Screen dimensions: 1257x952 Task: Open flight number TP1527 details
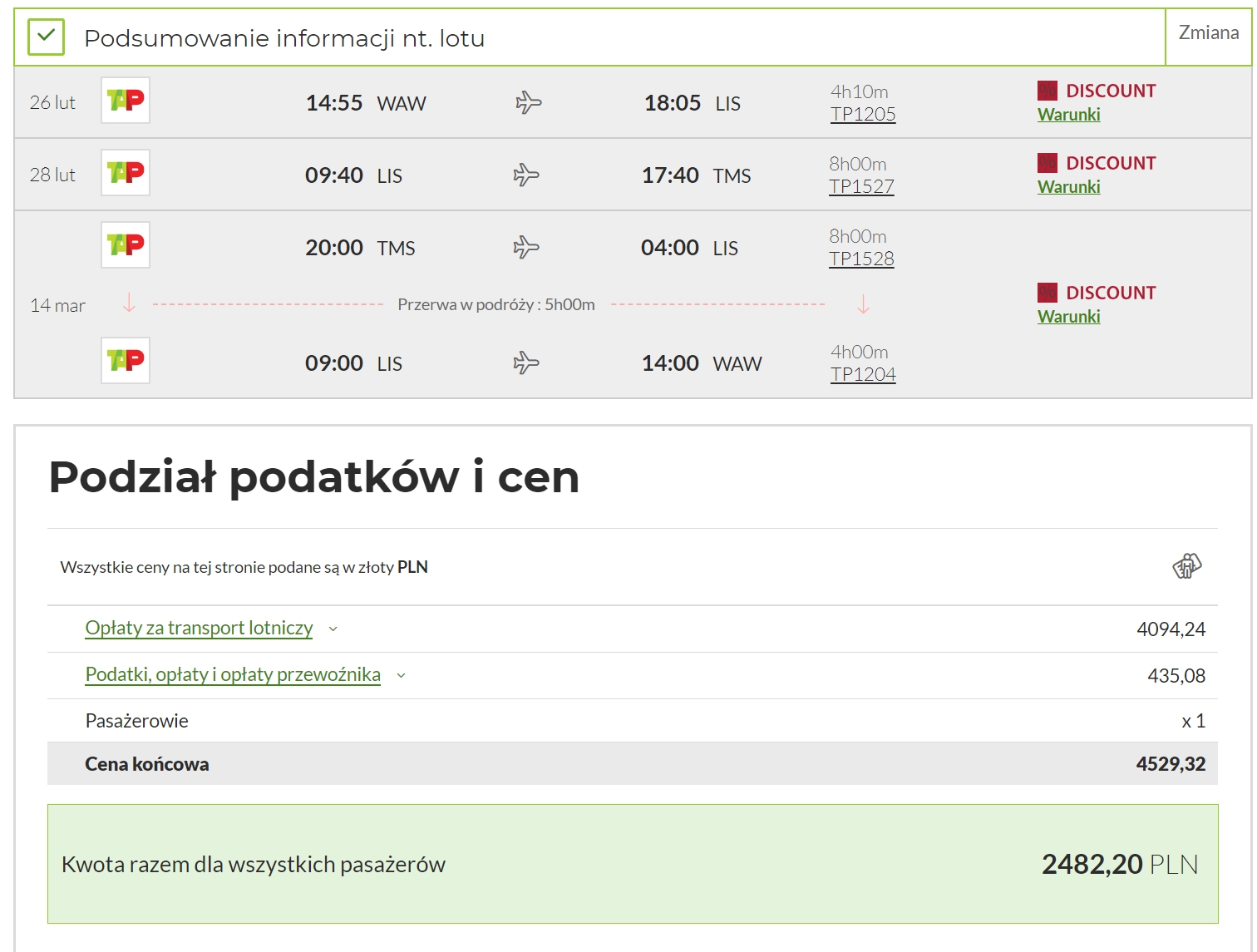(861, 187)
